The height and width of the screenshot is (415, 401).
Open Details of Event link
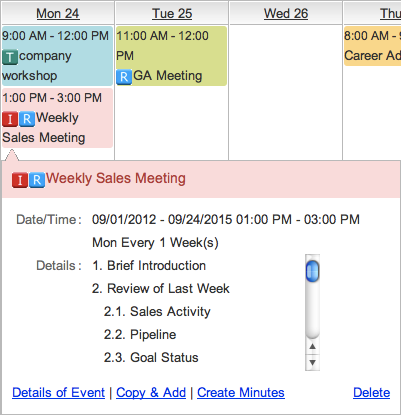(x=58, y=393)
